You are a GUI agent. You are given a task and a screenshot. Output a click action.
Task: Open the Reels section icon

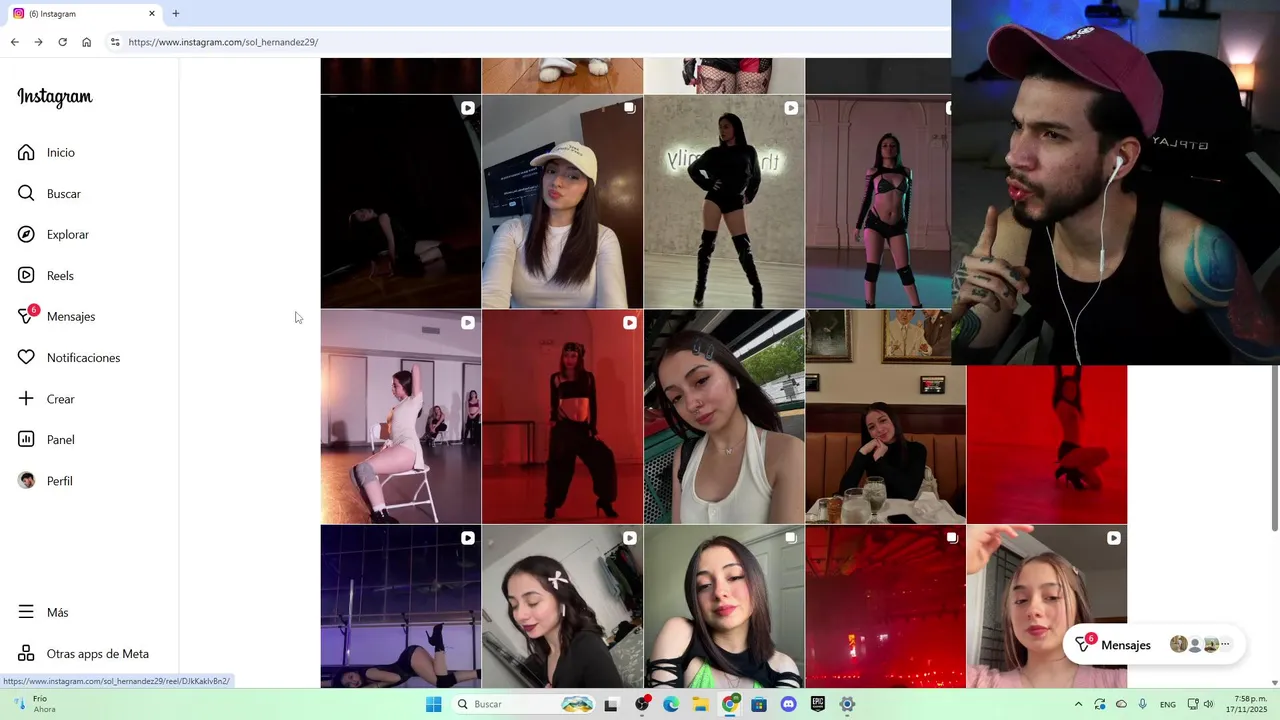26,276
